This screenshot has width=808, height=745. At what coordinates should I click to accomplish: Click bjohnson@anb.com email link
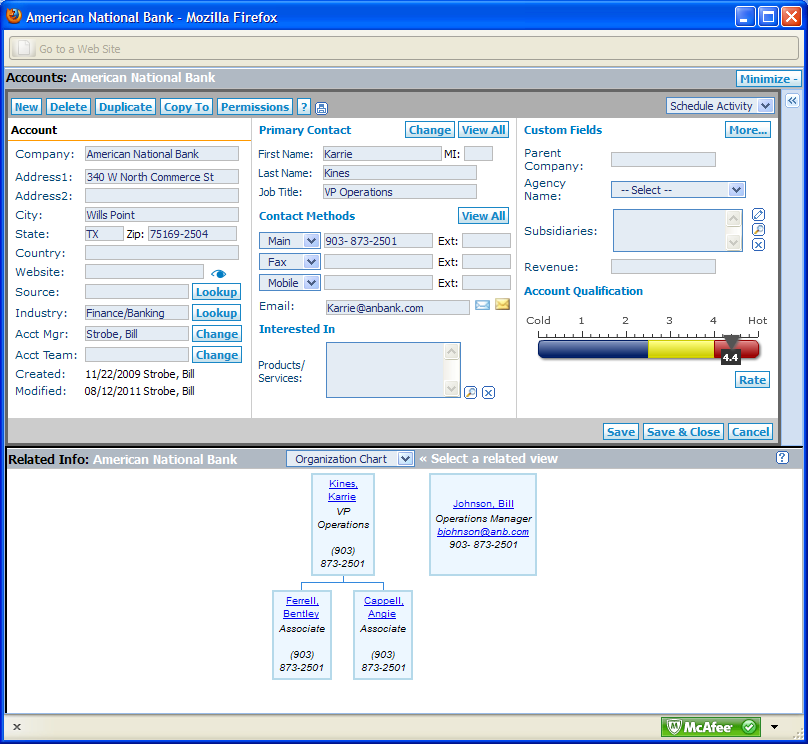pos(483,532)
